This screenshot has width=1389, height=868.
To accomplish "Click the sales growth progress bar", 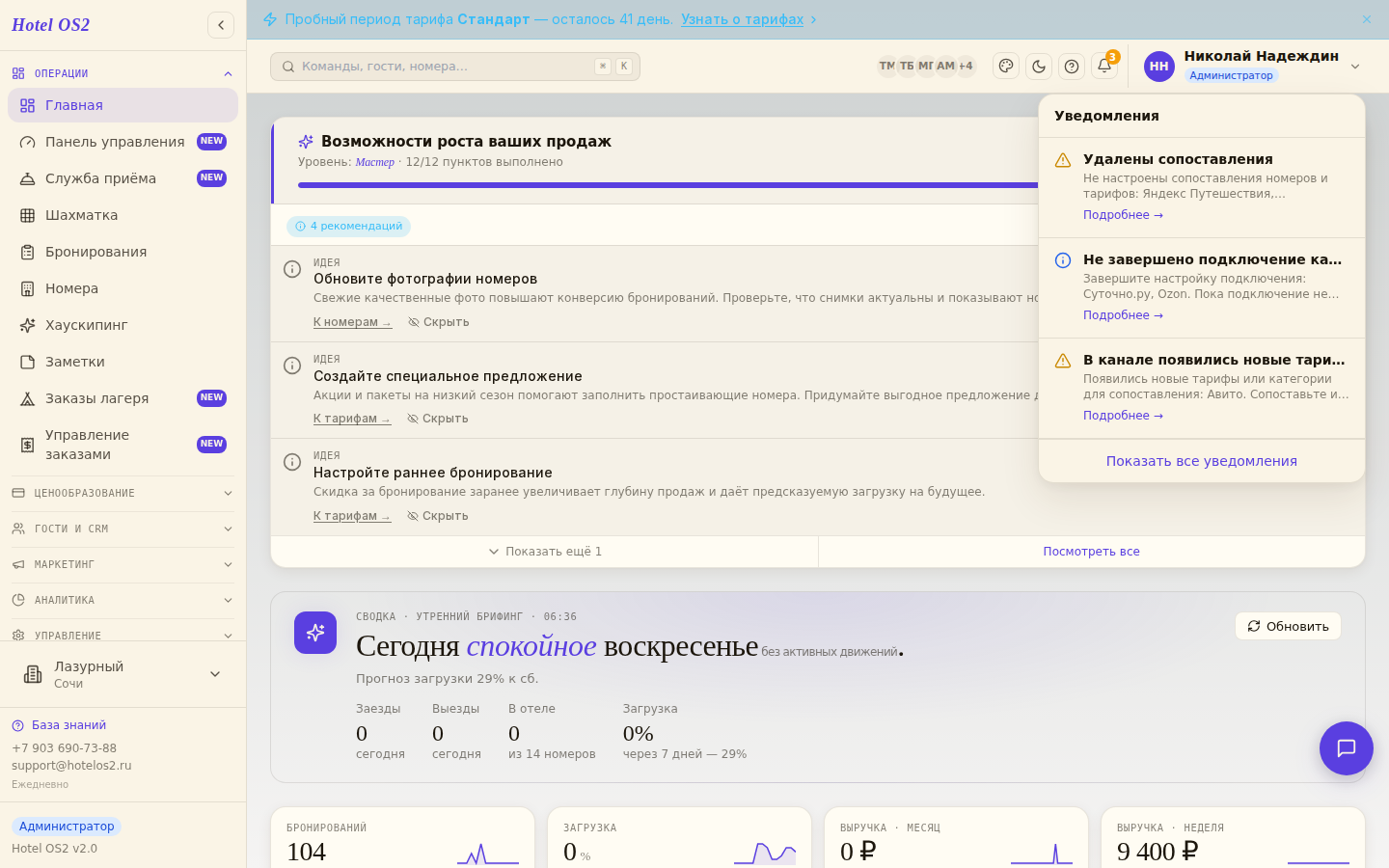I will pos(668,185).
